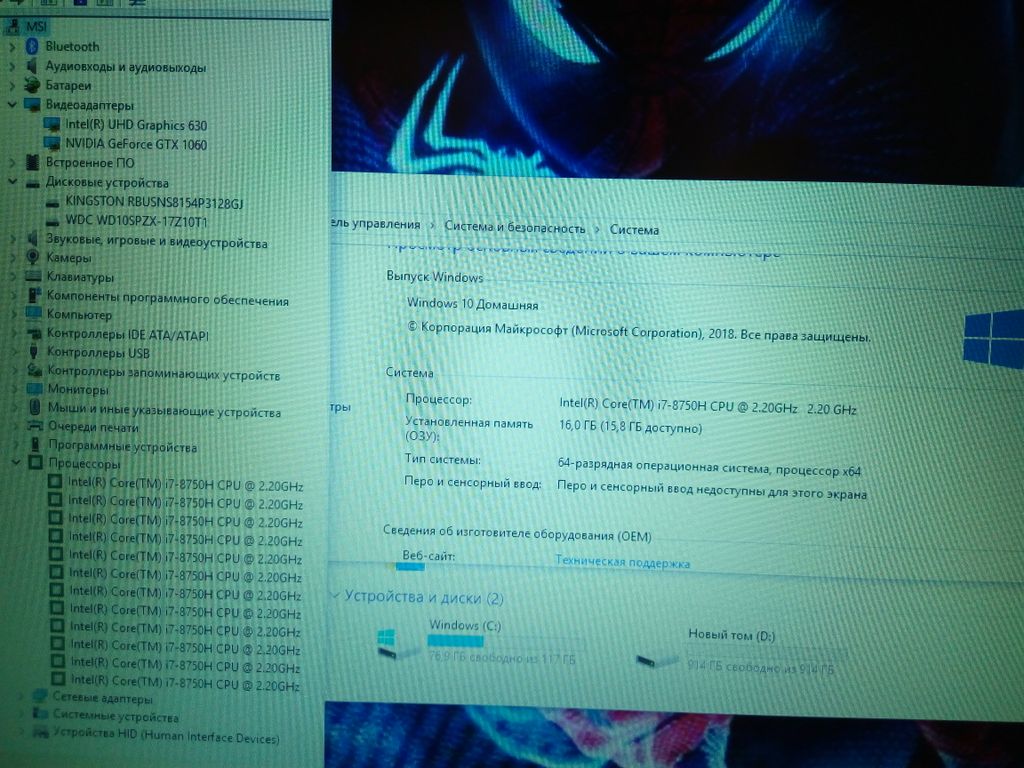
Task: Select the MSI root node label
Action: click(x=36, y=27)
